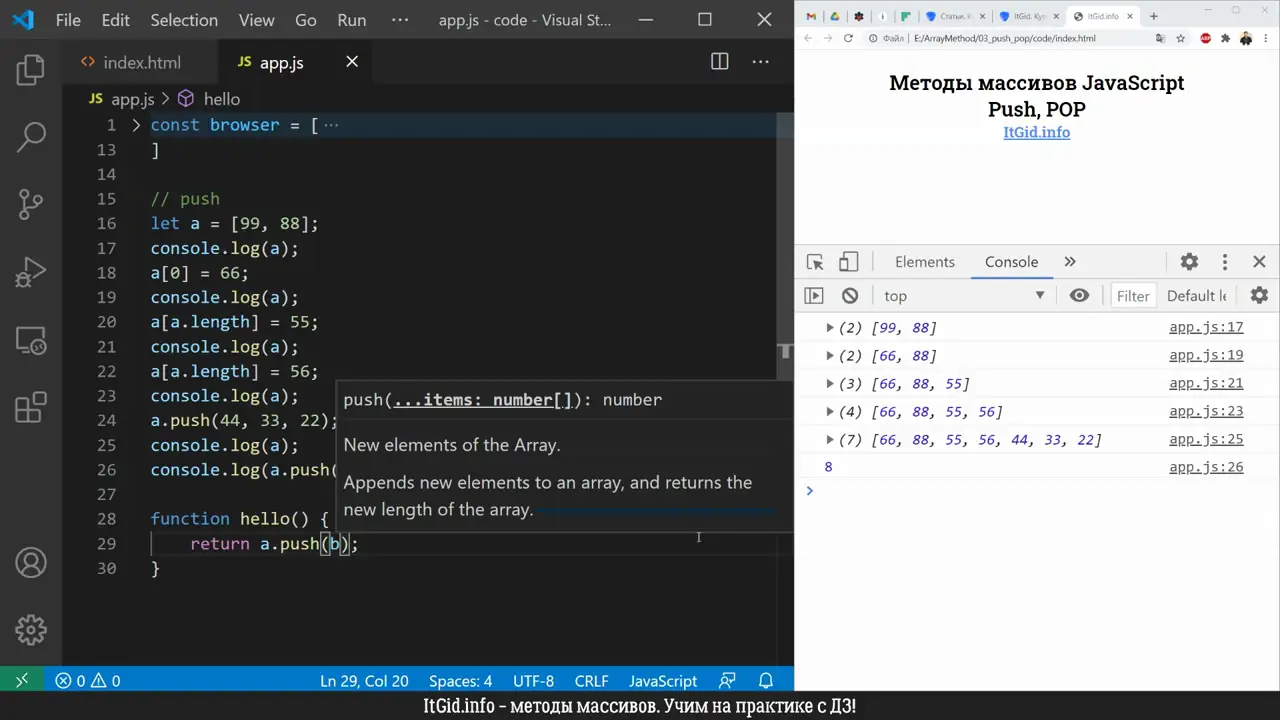
Task: Expand the logged array of 7 items
Action: (x=830, y=440)
